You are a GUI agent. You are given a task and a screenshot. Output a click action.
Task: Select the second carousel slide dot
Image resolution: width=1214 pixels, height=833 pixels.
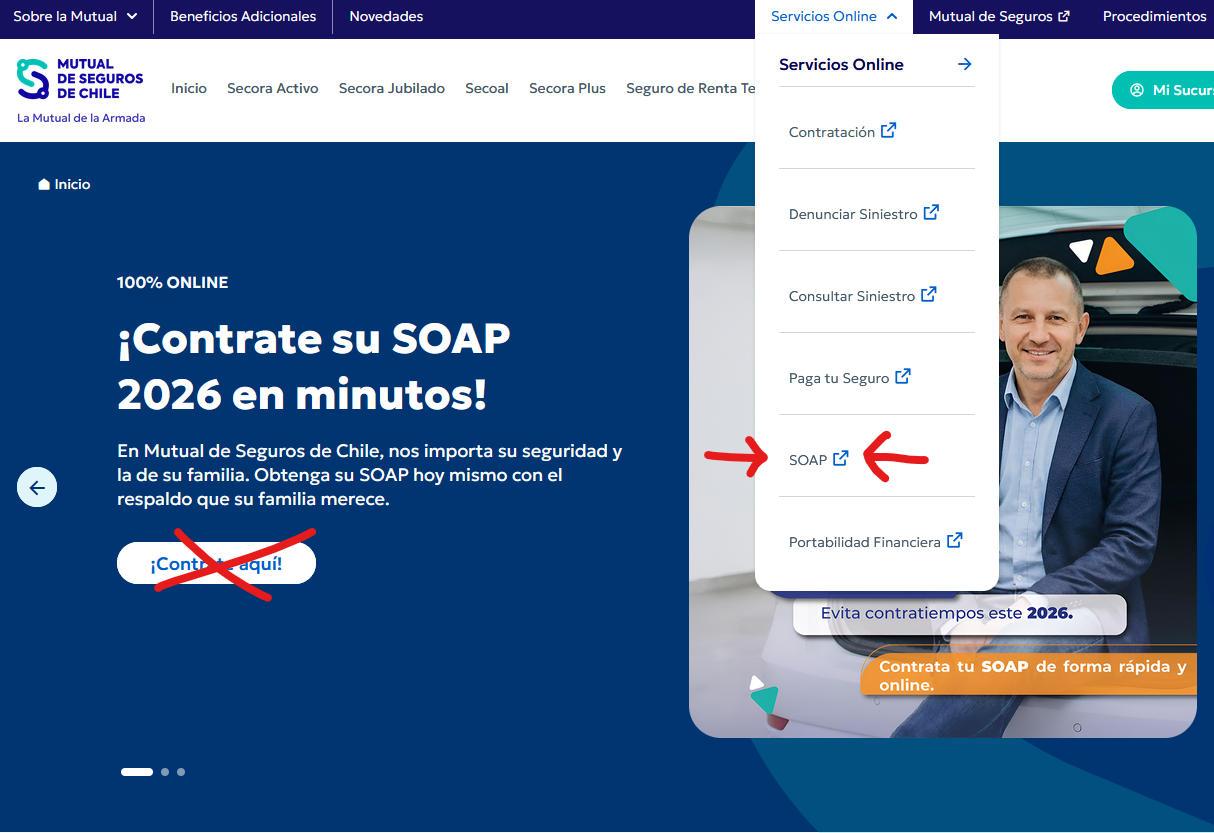tap(165, 772)
